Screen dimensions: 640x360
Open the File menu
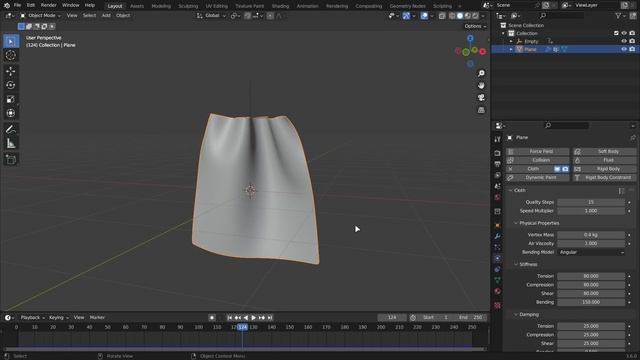click(x=17, y=5)
